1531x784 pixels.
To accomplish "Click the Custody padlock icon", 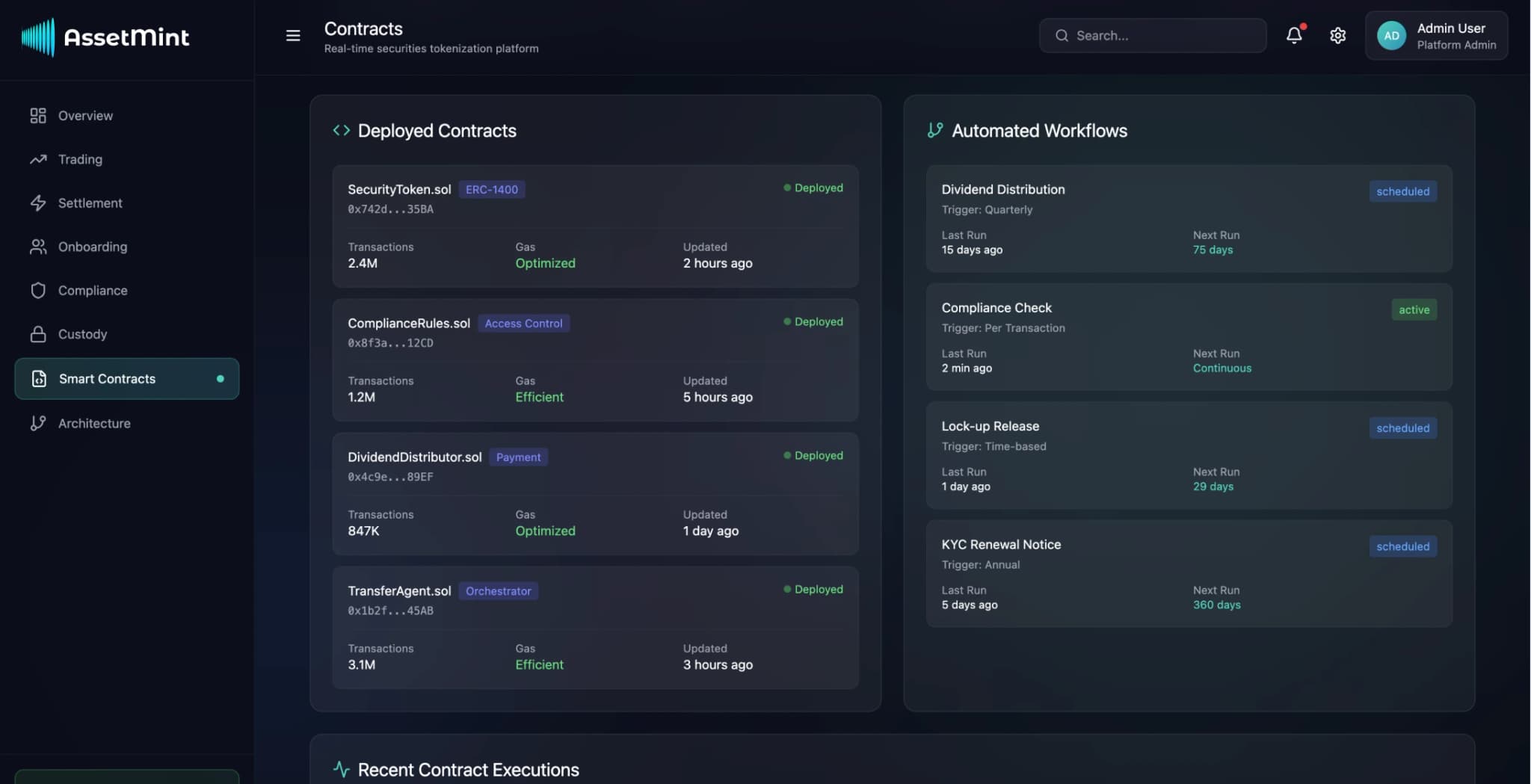I will tap(38, 334).
